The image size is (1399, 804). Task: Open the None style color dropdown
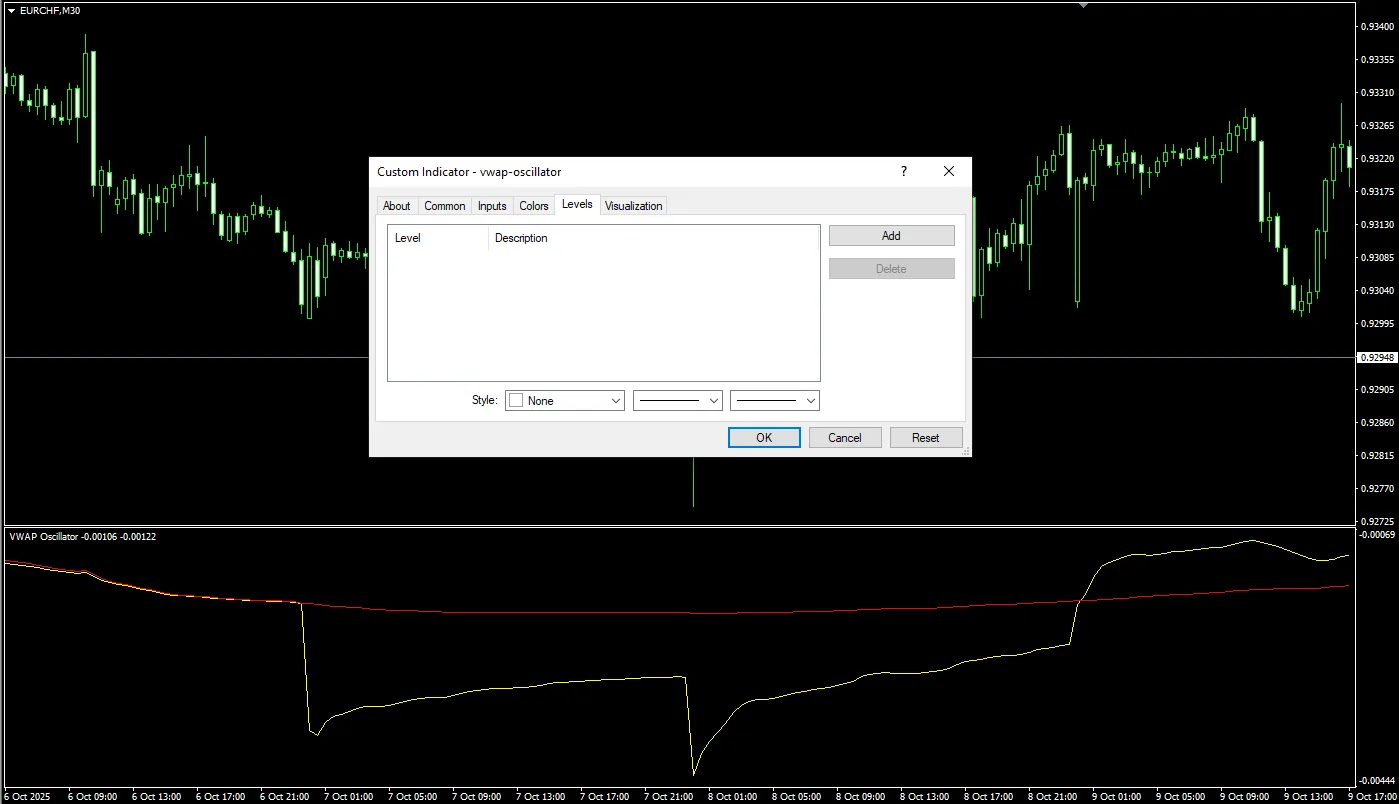(618, 400)
